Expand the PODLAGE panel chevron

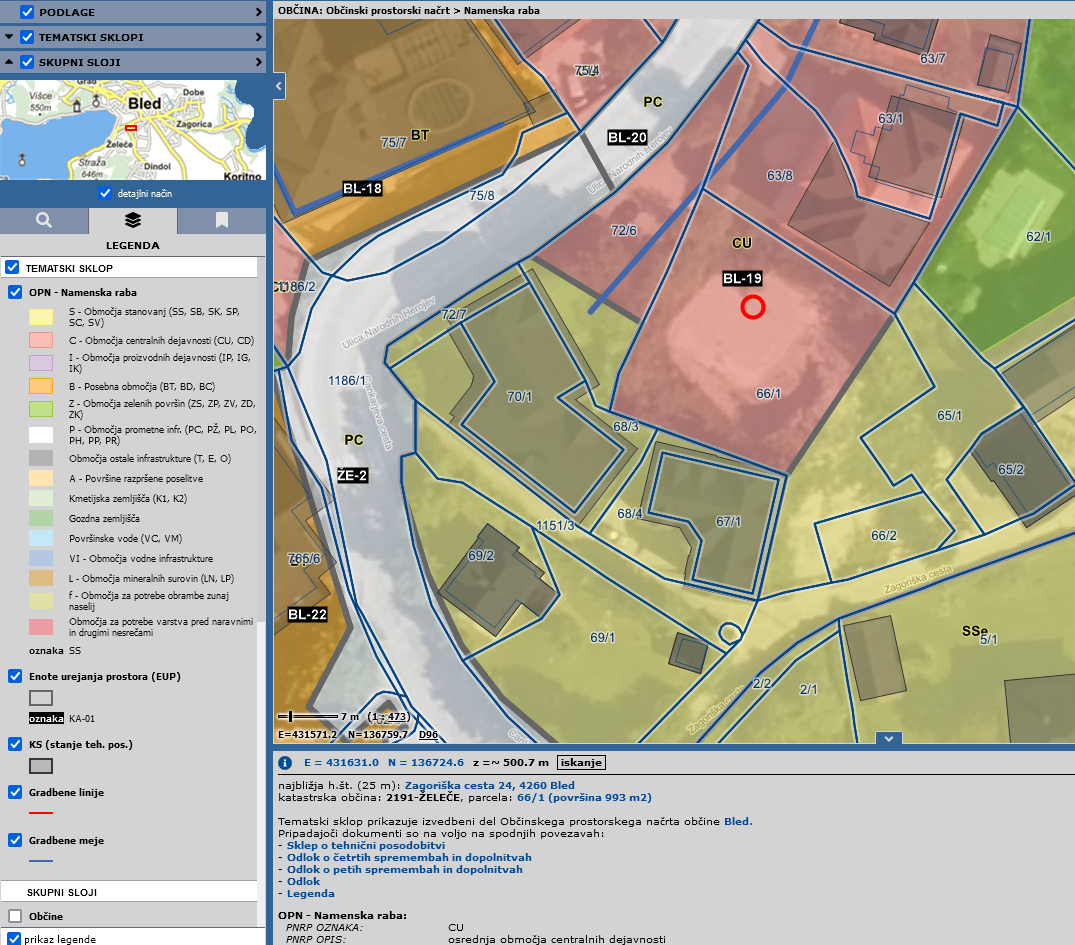[258, 12]
